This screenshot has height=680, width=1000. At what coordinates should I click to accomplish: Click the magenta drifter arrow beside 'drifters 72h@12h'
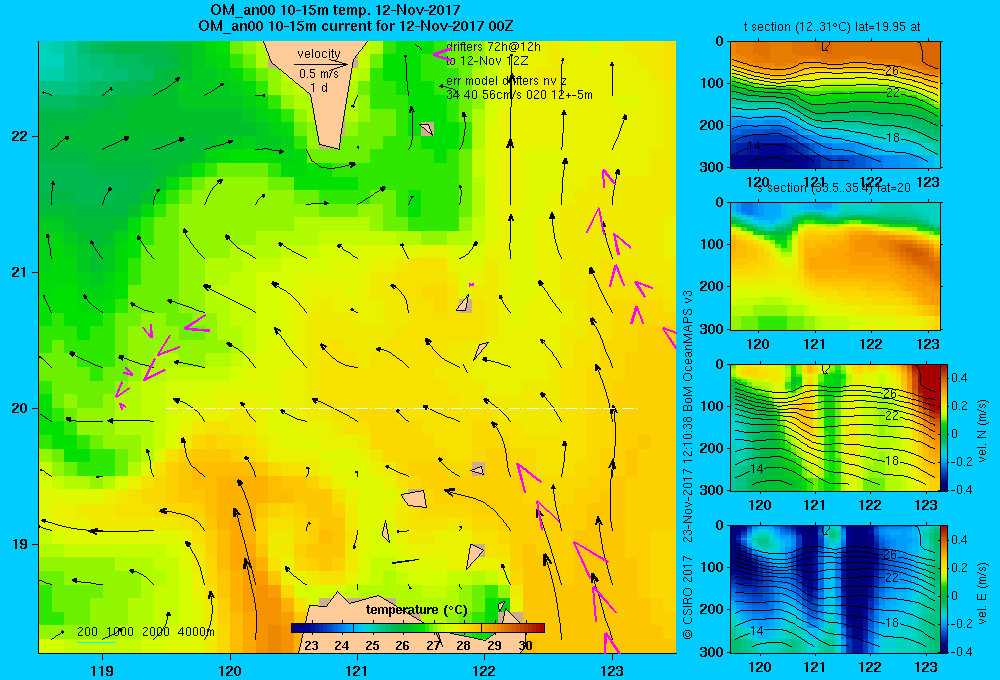coord(441,54)
